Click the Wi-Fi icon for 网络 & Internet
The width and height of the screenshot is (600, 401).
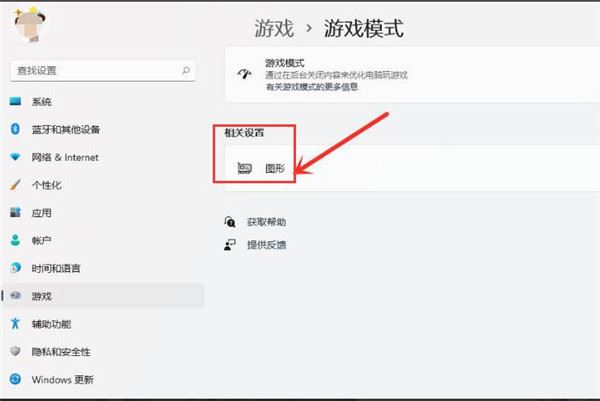pyautogui.click(x=15, y=158)
